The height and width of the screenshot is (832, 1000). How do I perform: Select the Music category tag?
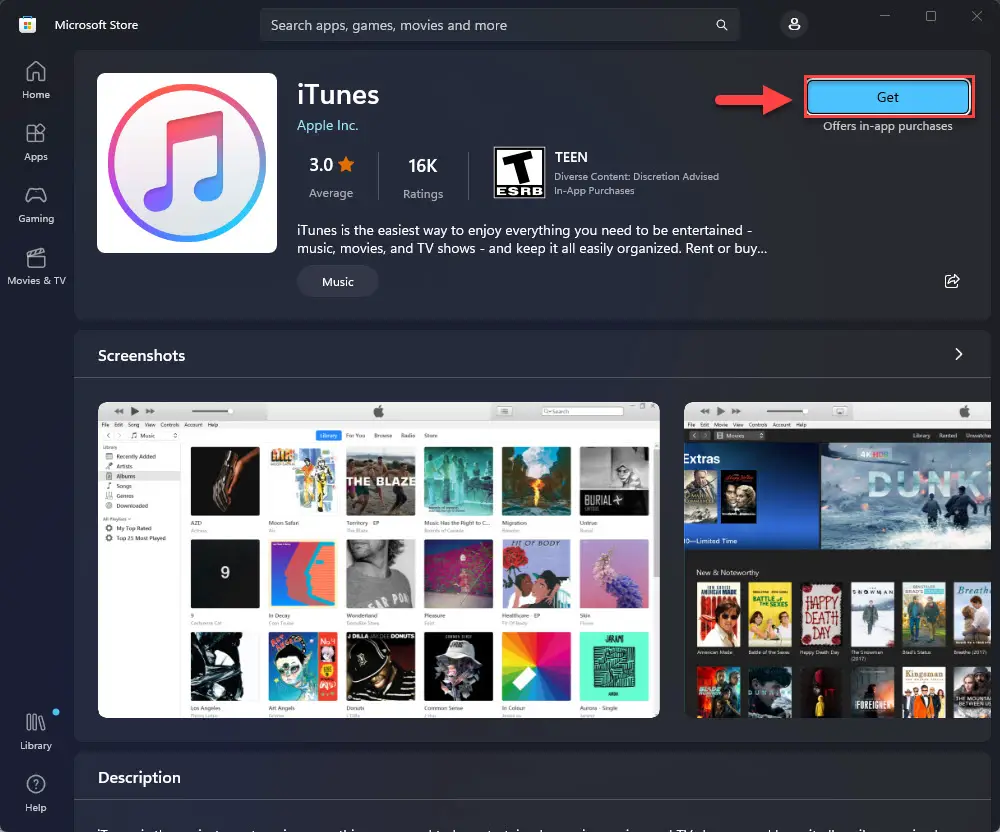[338, 282]
